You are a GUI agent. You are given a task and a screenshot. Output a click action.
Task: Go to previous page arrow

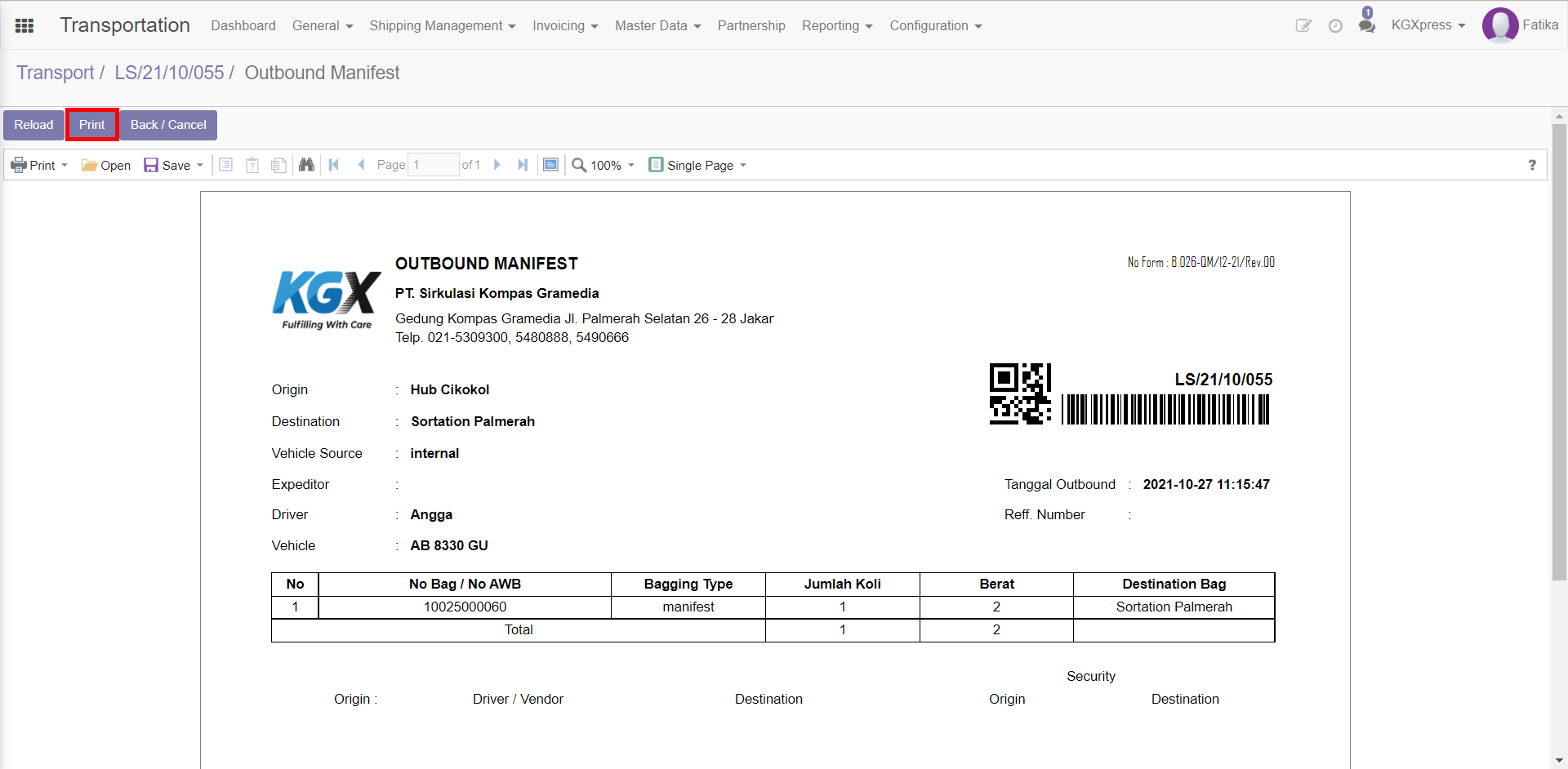(x=361, y=165)
